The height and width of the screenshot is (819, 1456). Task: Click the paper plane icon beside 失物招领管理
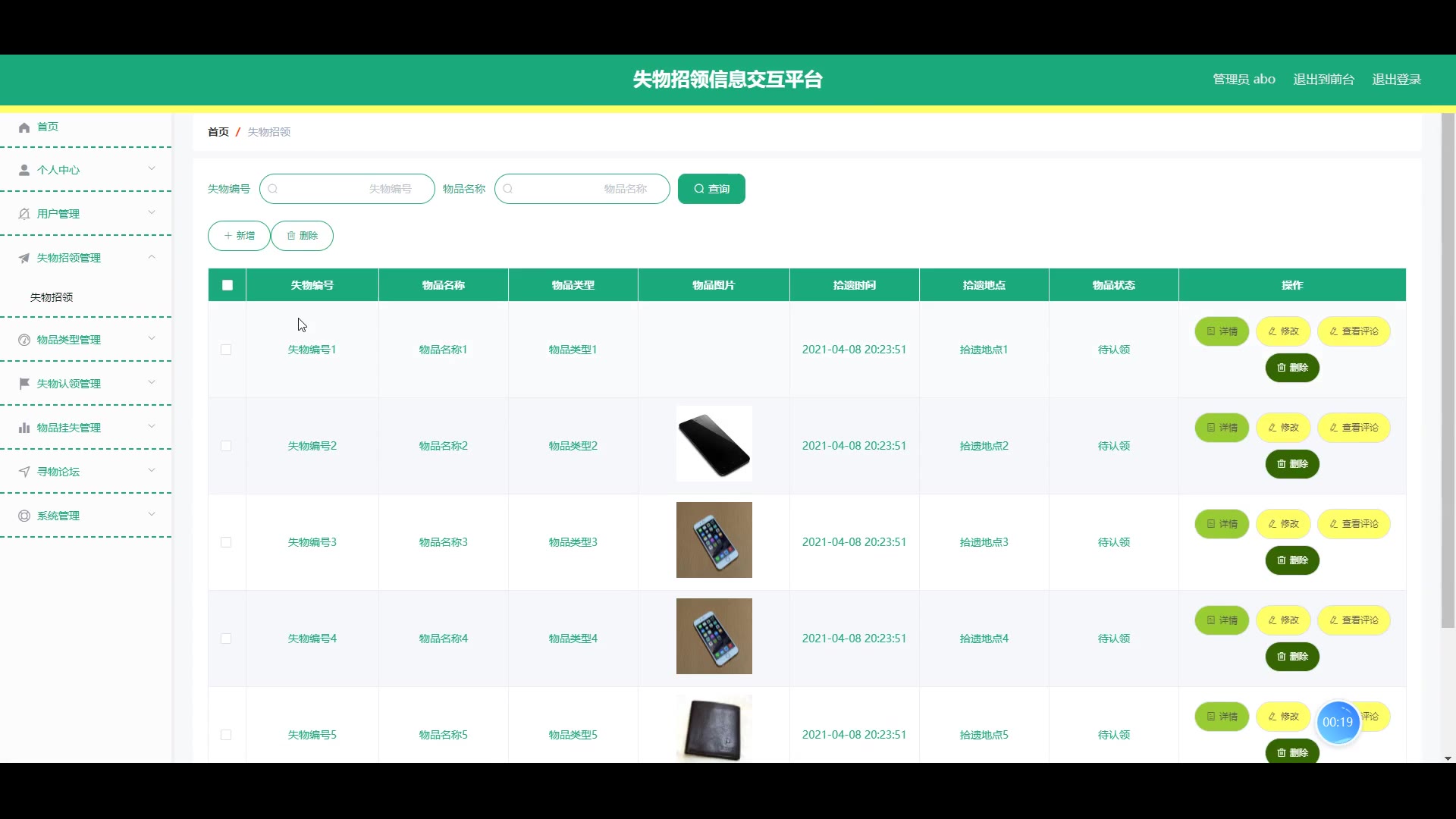(x=24, y=259)
